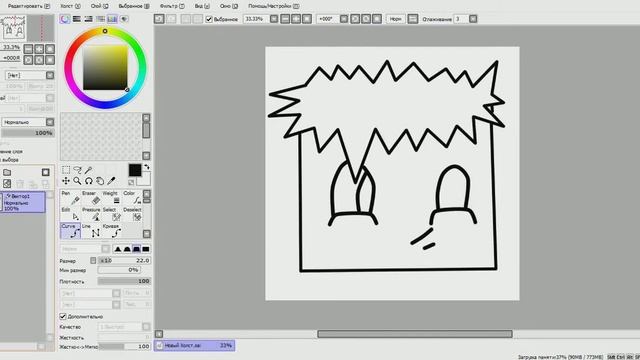This screenshot has height=360, width=640.
Task: Select the eyedropper tool
Action: (111, 181)
